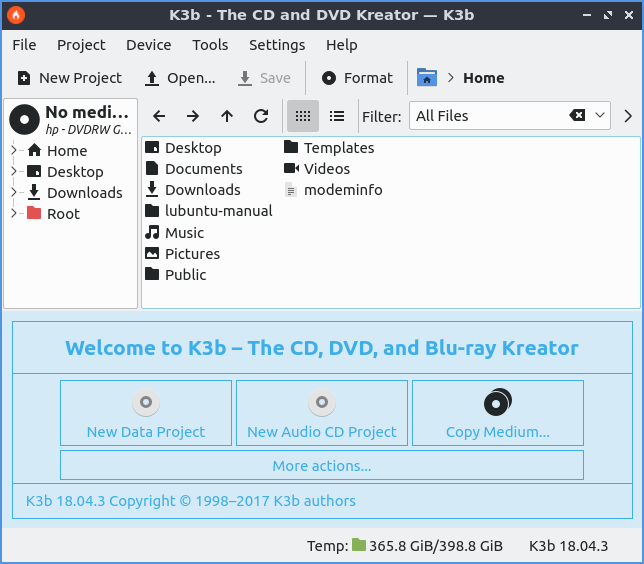Go forward with the right arrow icon
Image resolution: width=644 pixels, height=564 pixels.
[193, 116]
